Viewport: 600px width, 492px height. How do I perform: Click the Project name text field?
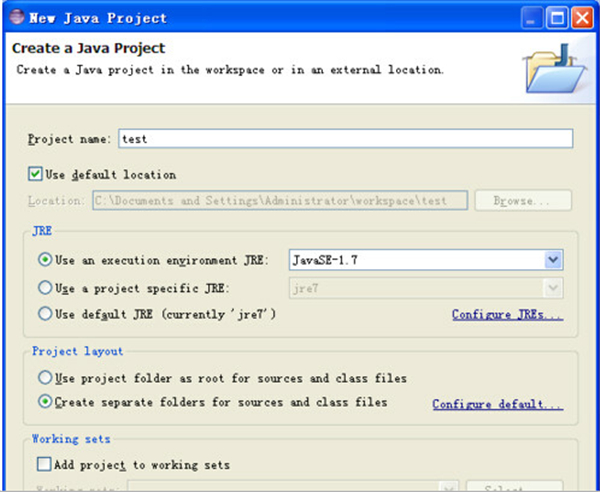(x=345, y=139)
